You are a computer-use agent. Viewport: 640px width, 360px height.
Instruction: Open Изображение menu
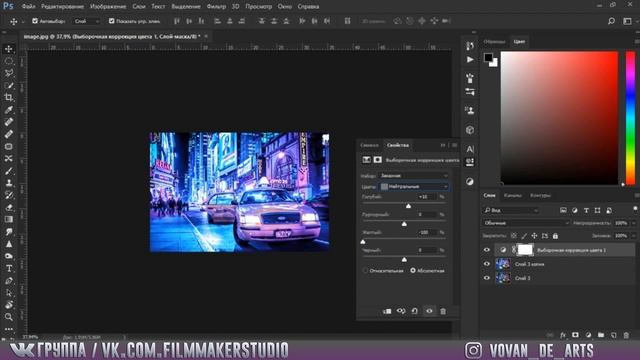(108, 7)
